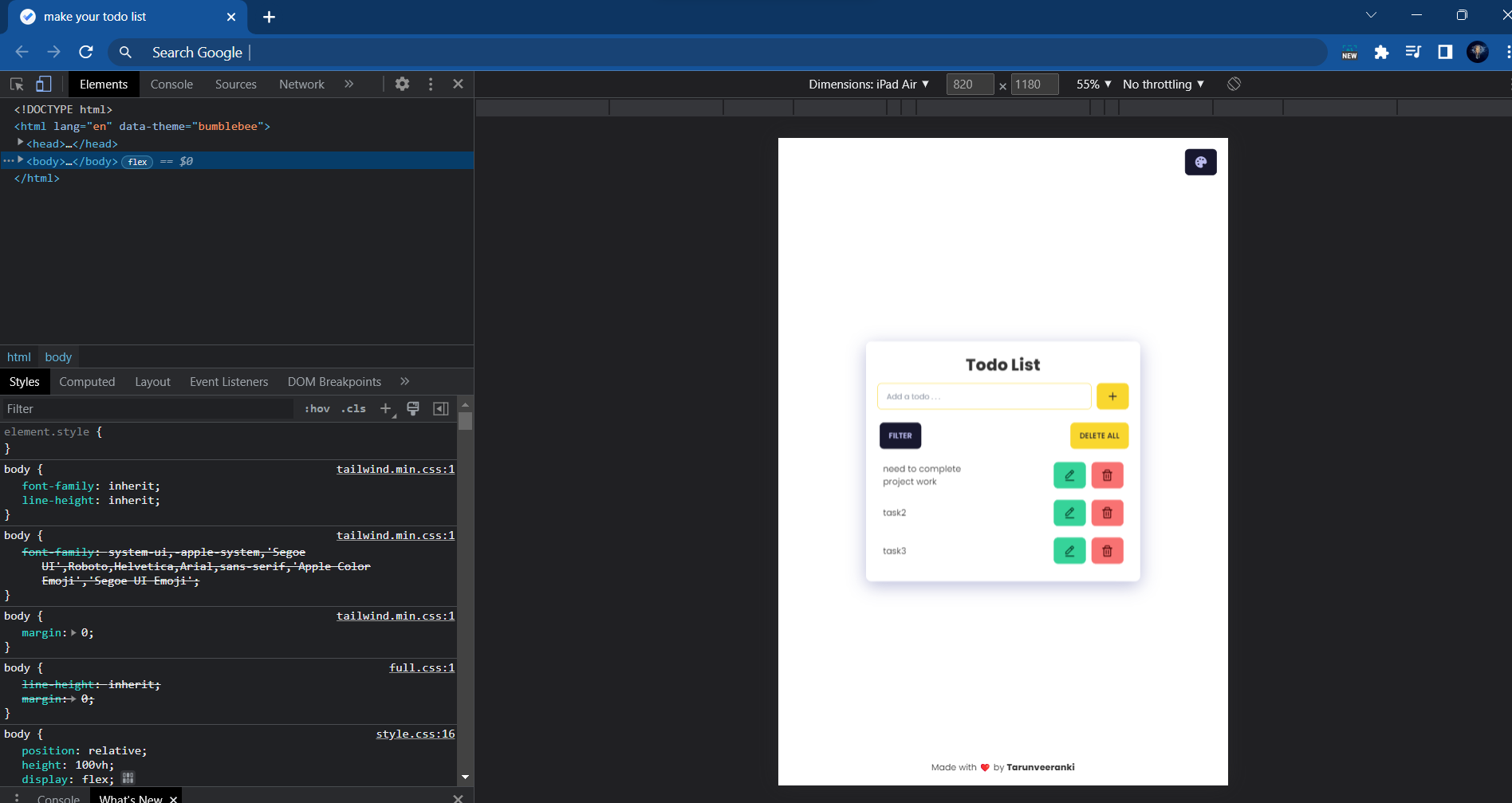1512x803 pixels.
Task: Click the Add a todo input
Action: [x=984, y=396]
